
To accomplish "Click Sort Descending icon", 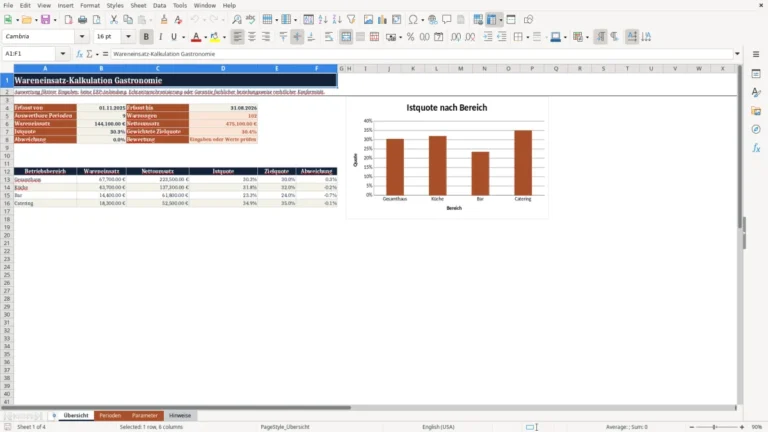I will click(x=337, y=20).
